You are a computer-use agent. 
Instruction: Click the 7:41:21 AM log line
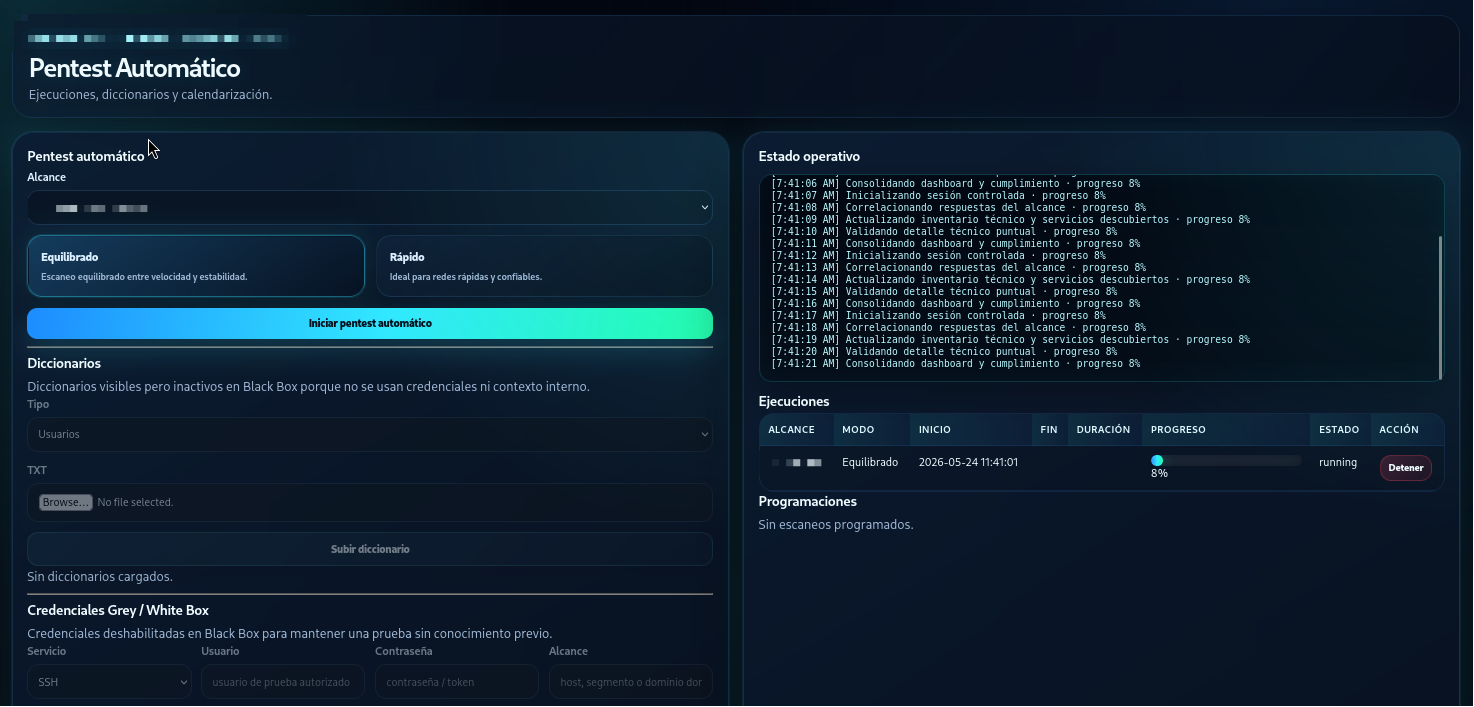point(955,364)
